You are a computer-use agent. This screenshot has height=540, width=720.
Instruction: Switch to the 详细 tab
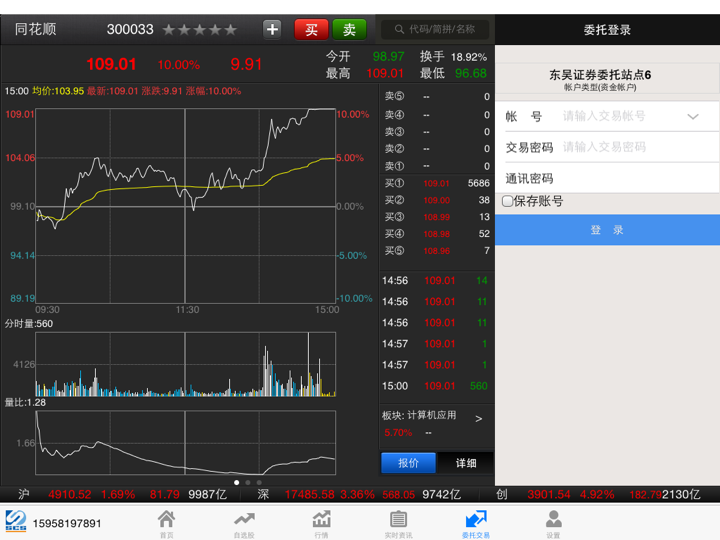coord(466,463)
